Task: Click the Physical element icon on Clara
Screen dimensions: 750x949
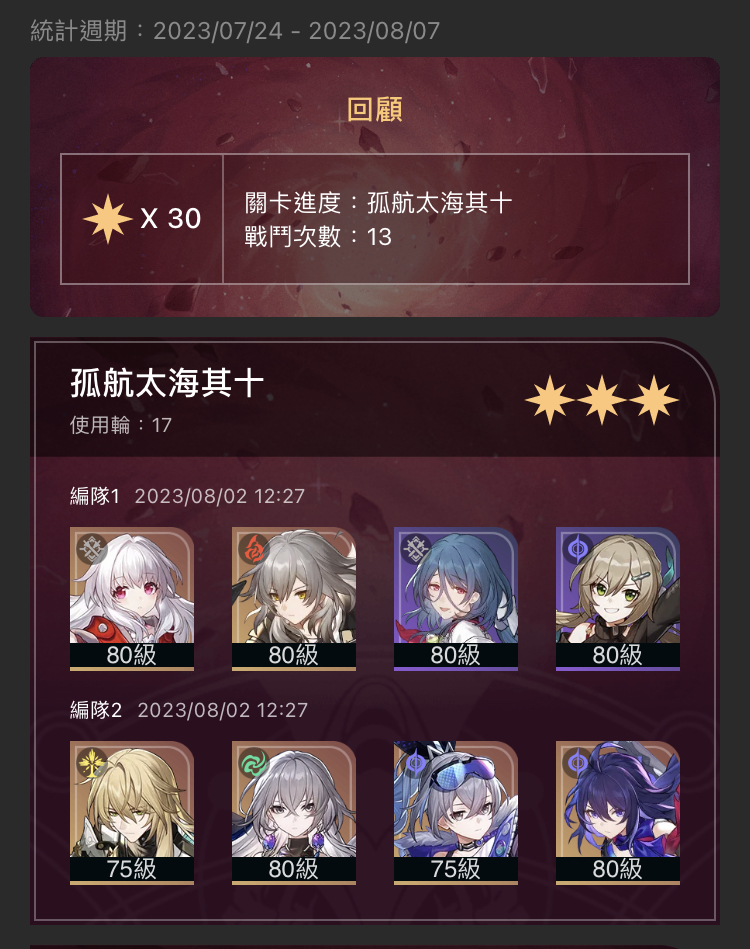Action: point(92,549)
